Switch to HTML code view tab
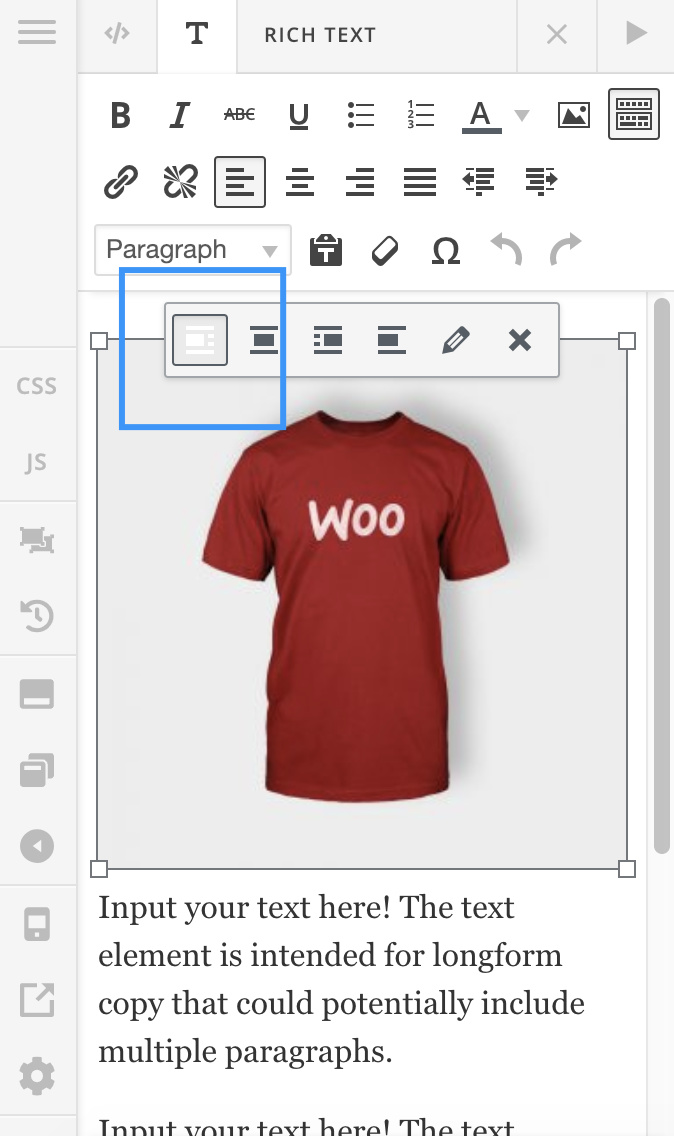The width and height of the screenshot is (674, 1136). coord(117,34)
